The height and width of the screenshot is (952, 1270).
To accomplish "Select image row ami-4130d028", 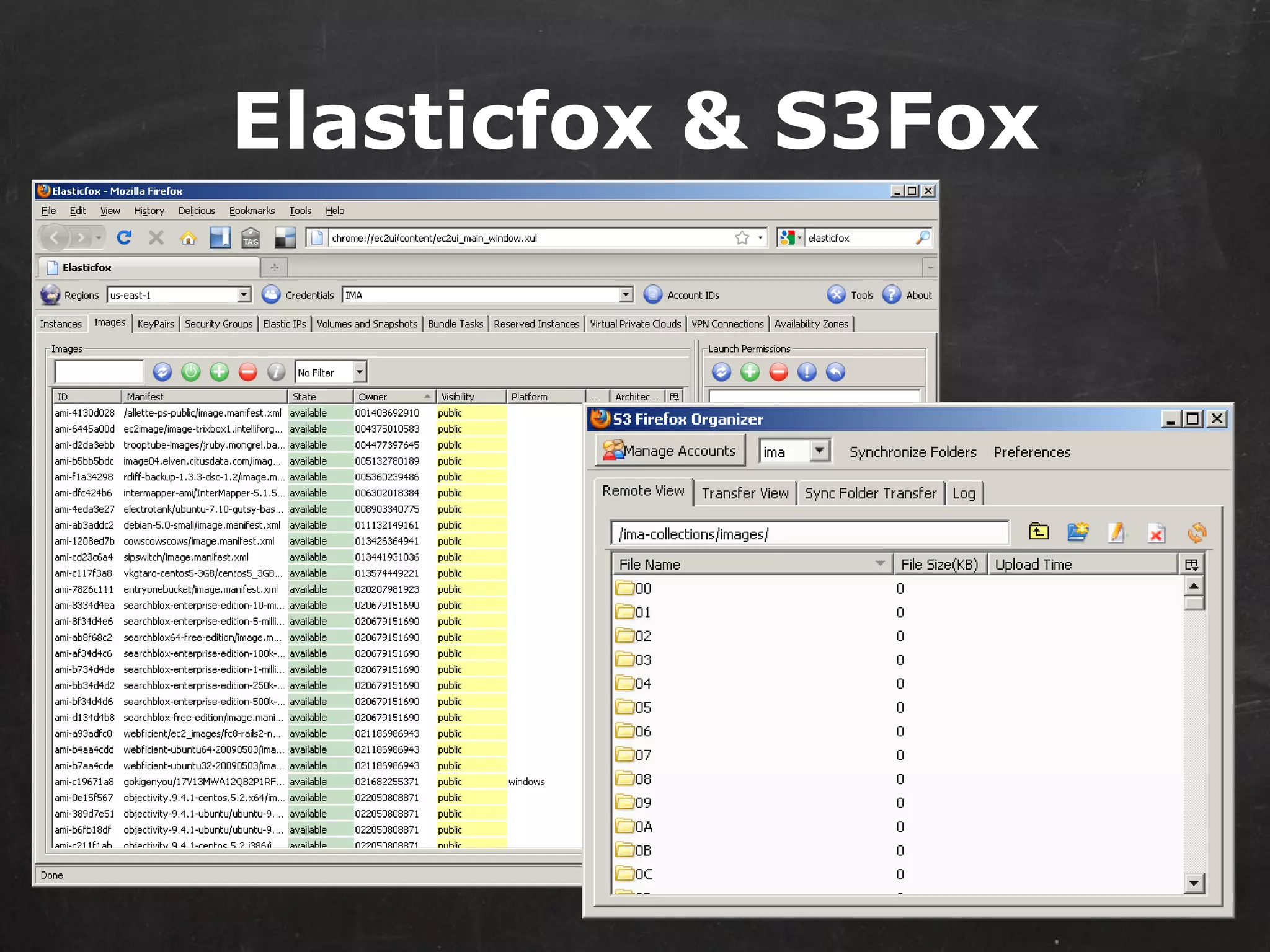I will [x=316, y=413].
